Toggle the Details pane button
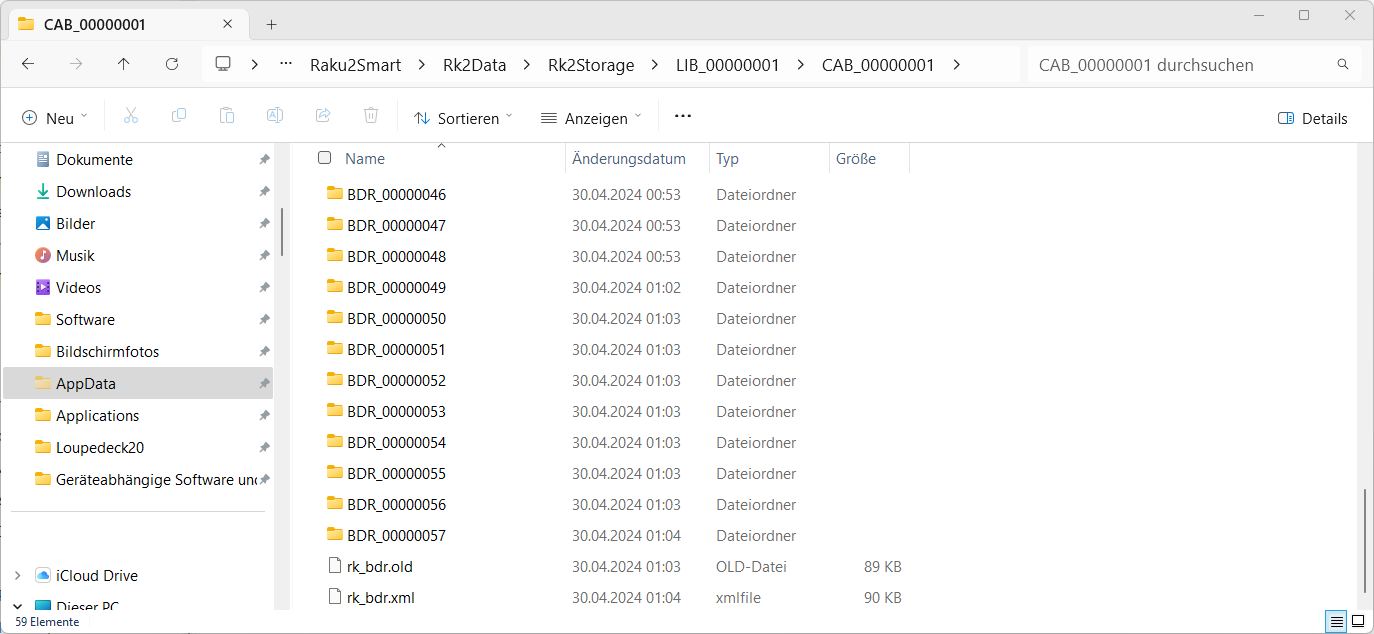This screenshot has height=634, width=1374. click(1313, 118)
